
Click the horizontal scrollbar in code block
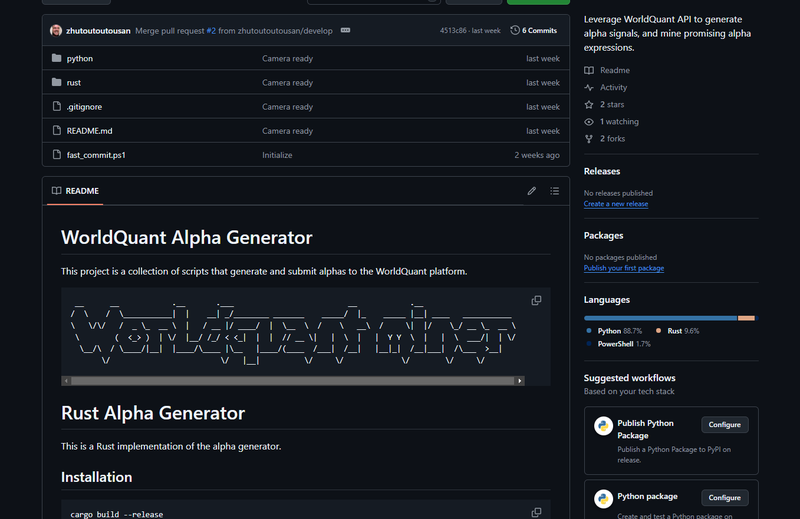[293, 381]
